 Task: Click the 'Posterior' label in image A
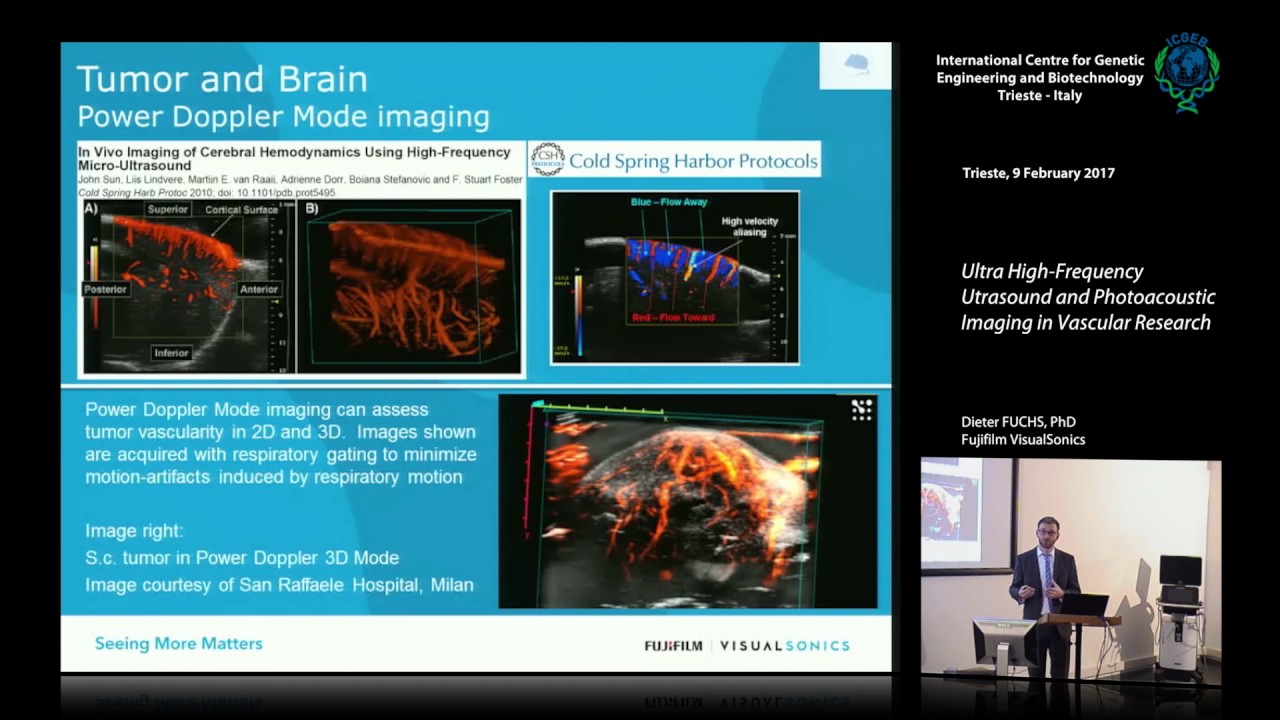[x=106, y=289]
